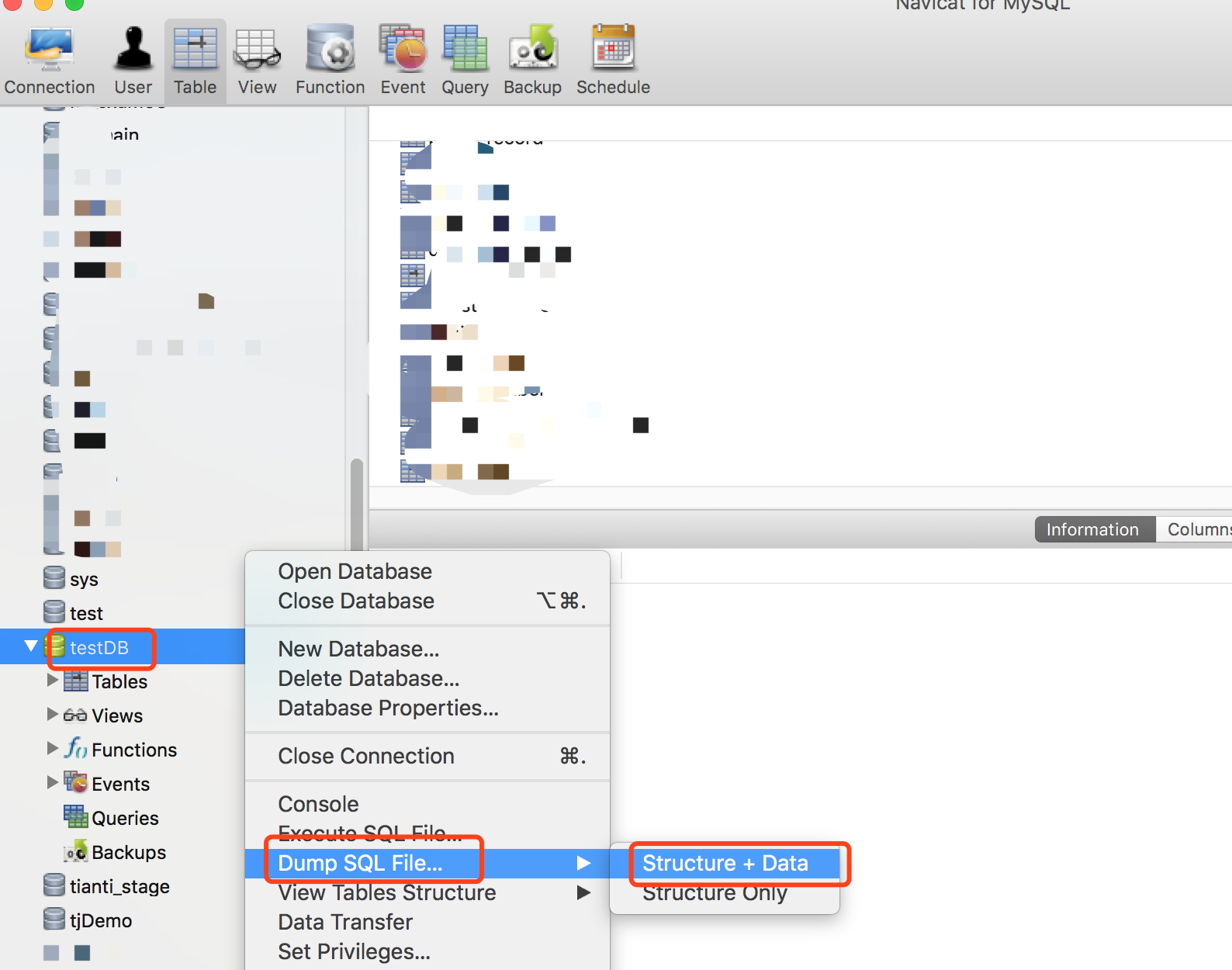The height and width of the screenshot is (970, 1232).
Task: Select the Tables tree label
Action: (x=119, y=681)
